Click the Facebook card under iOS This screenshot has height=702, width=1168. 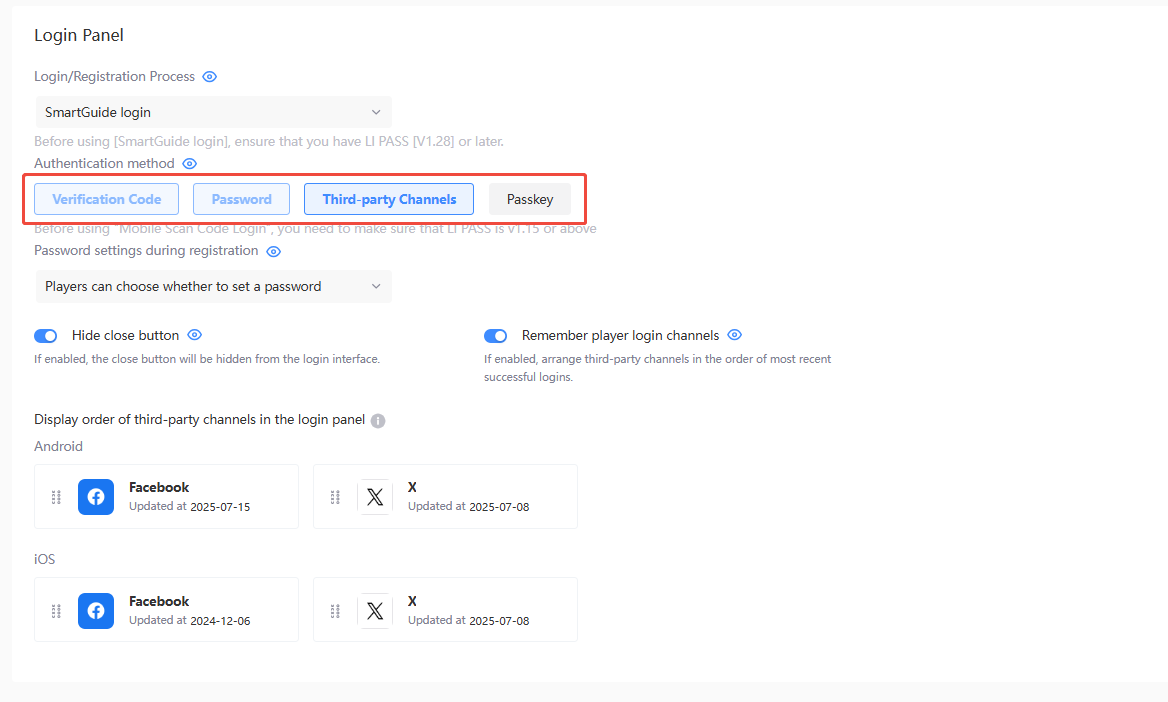pos(166,609)
